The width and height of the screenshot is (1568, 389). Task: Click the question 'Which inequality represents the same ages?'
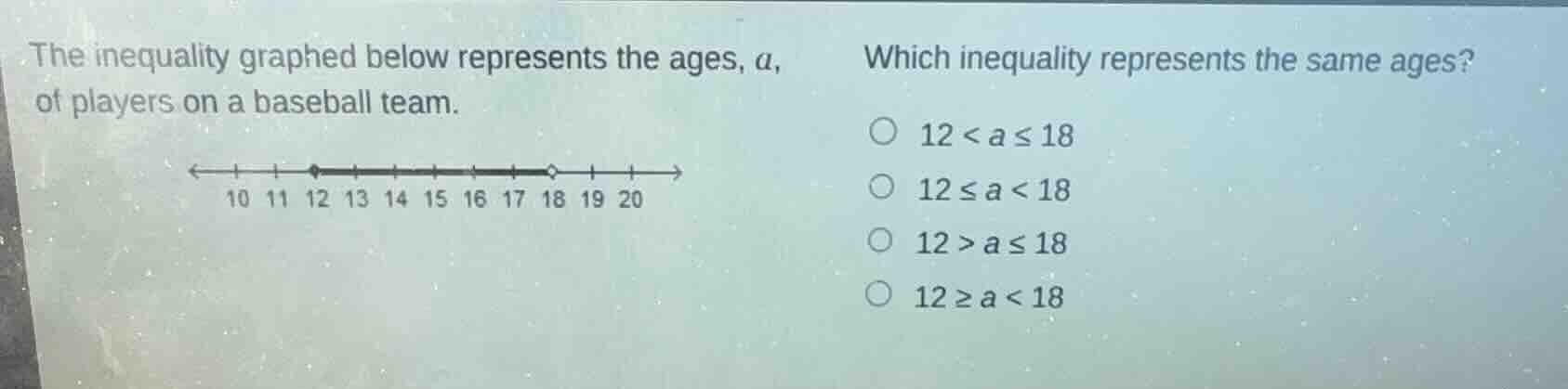pyautogui.click(x=1168, y=60)
